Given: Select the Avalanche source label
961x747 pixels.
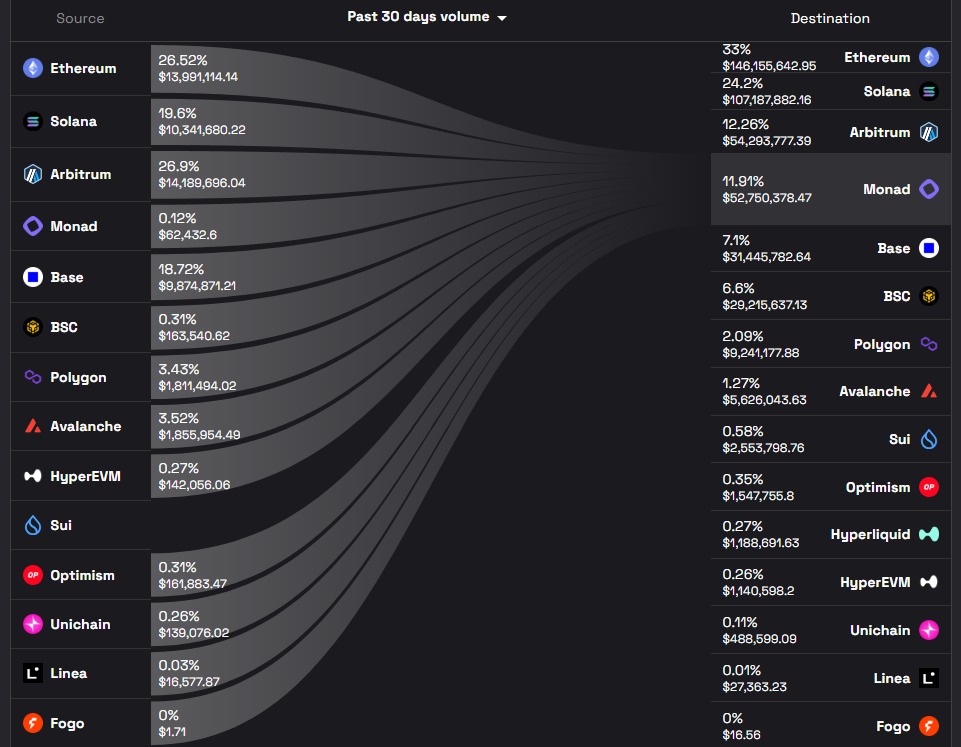Looking at the screenshot, I should click(x=86, y=426).
